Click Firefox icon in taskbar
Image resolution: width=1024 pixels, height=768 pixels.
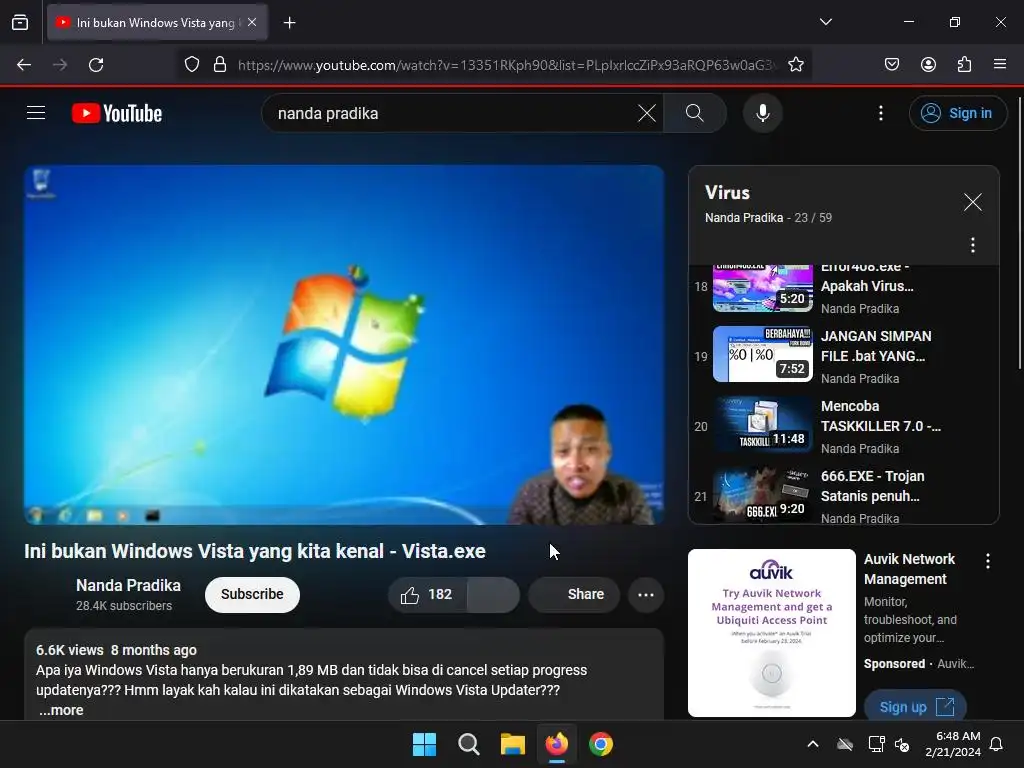point(556,744)
